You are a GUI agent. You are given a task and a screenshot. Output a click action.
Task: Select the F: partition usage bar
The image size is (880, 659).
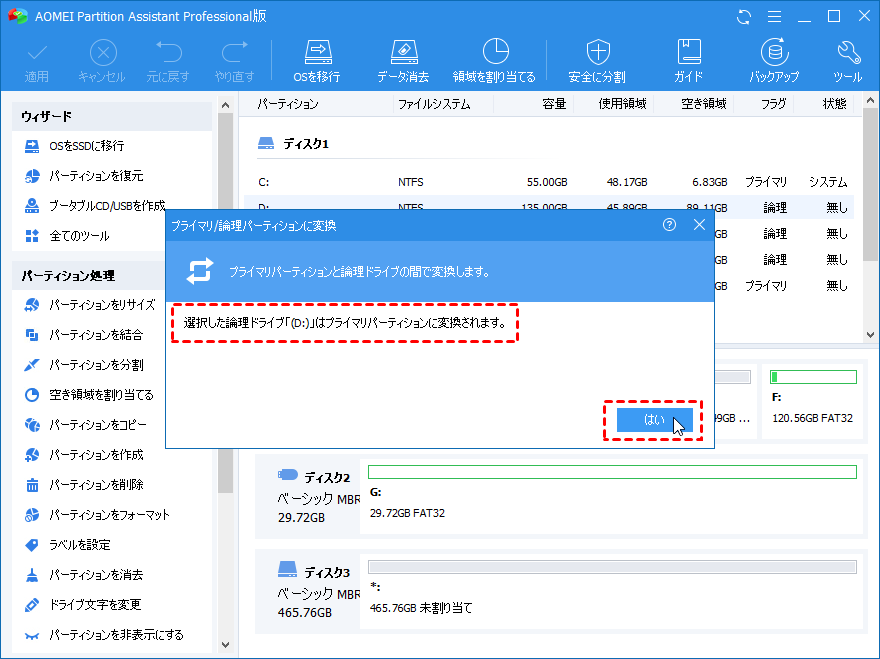pos(813,377)
